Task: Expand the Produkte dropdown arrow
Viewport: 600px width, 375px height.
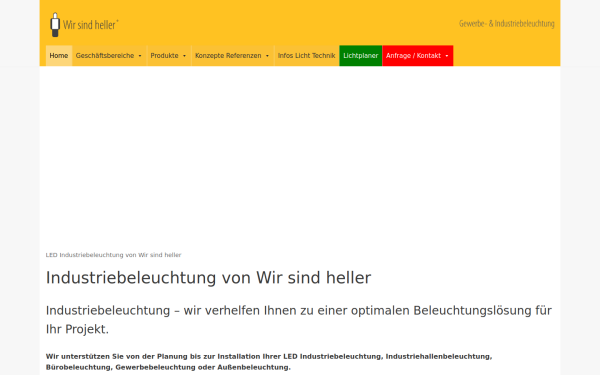Action: (x=184, y=56)
